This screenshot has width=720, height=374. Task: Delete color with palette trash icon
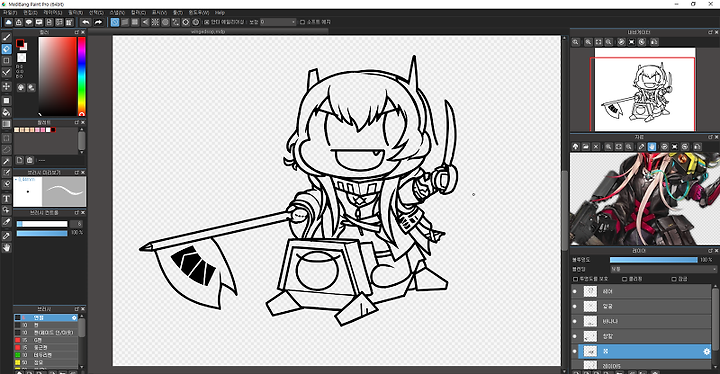[x=30, y=160]
